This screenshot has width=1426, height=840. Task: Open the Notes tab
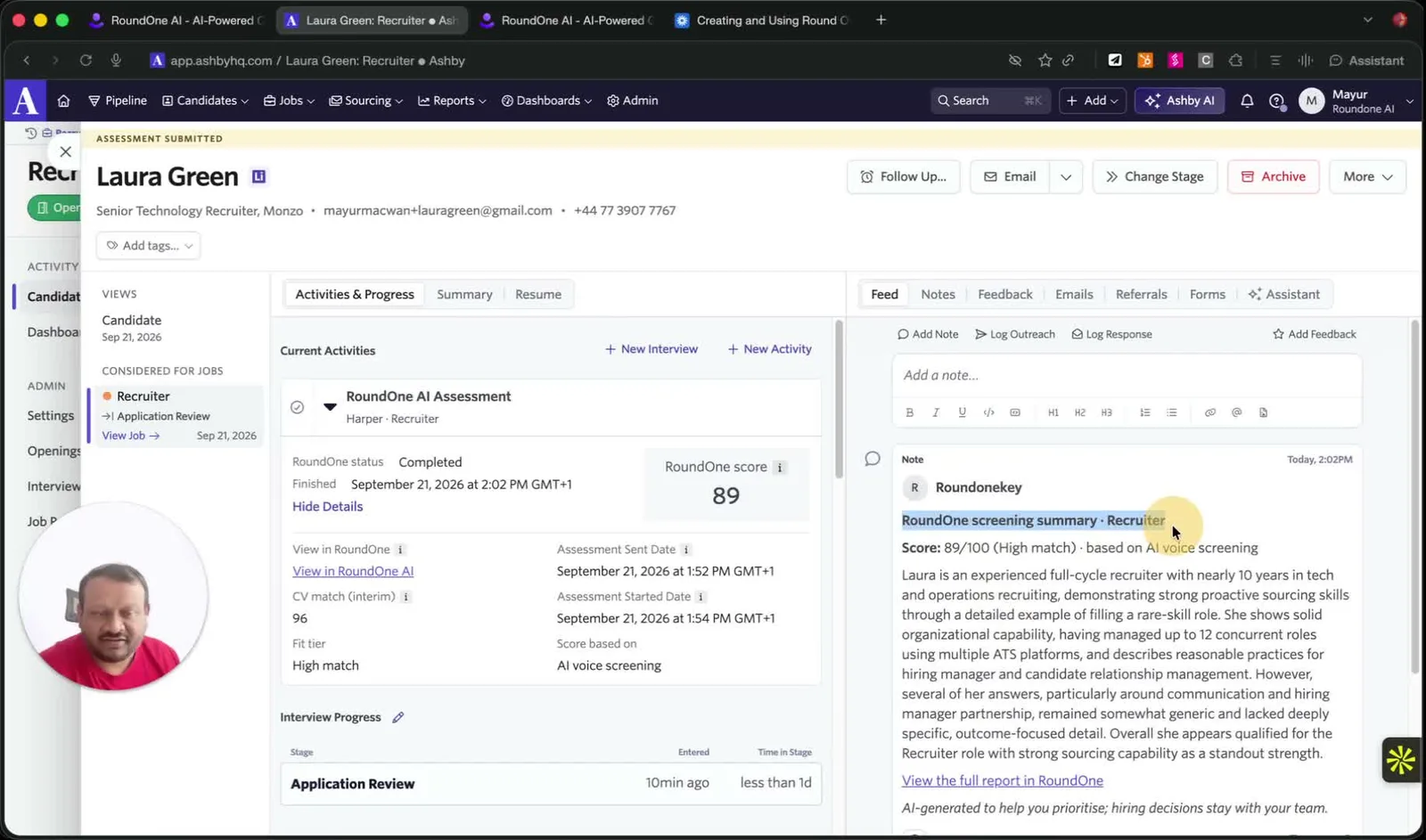(x=938, y=294)
